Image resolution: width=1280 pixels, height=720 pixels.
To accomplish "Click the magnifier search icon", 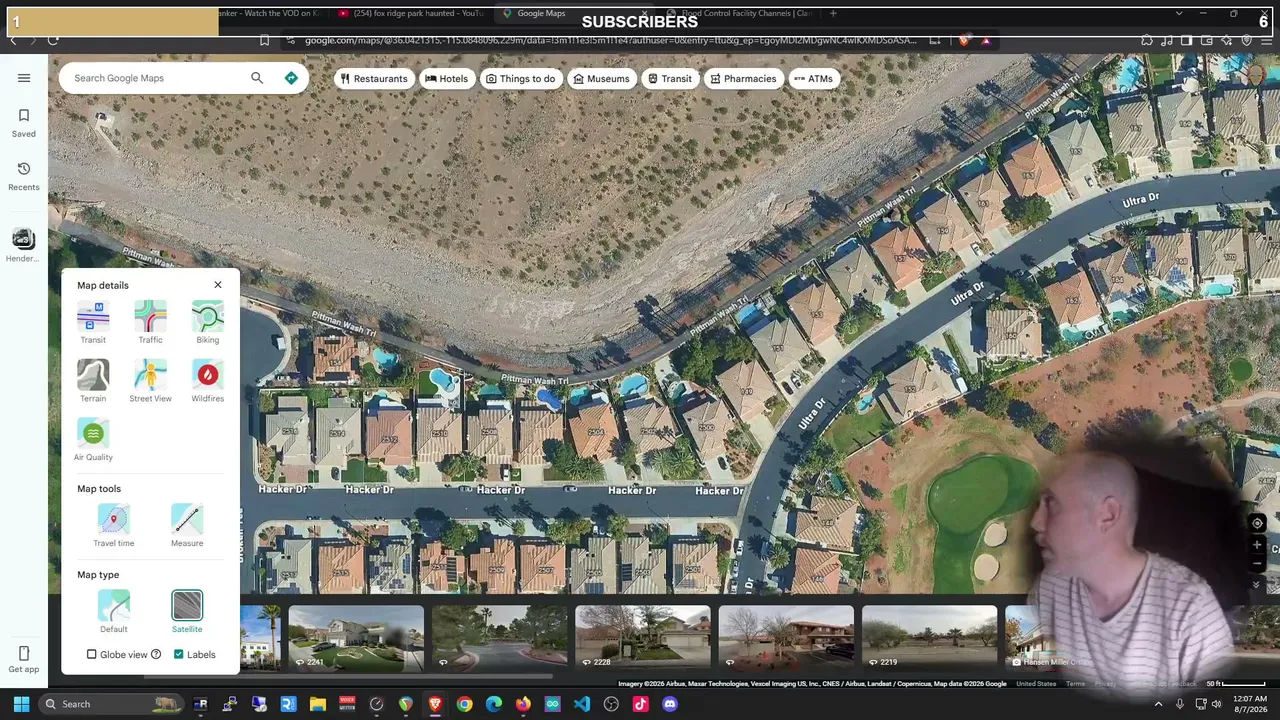I will (x=257, y=78).
